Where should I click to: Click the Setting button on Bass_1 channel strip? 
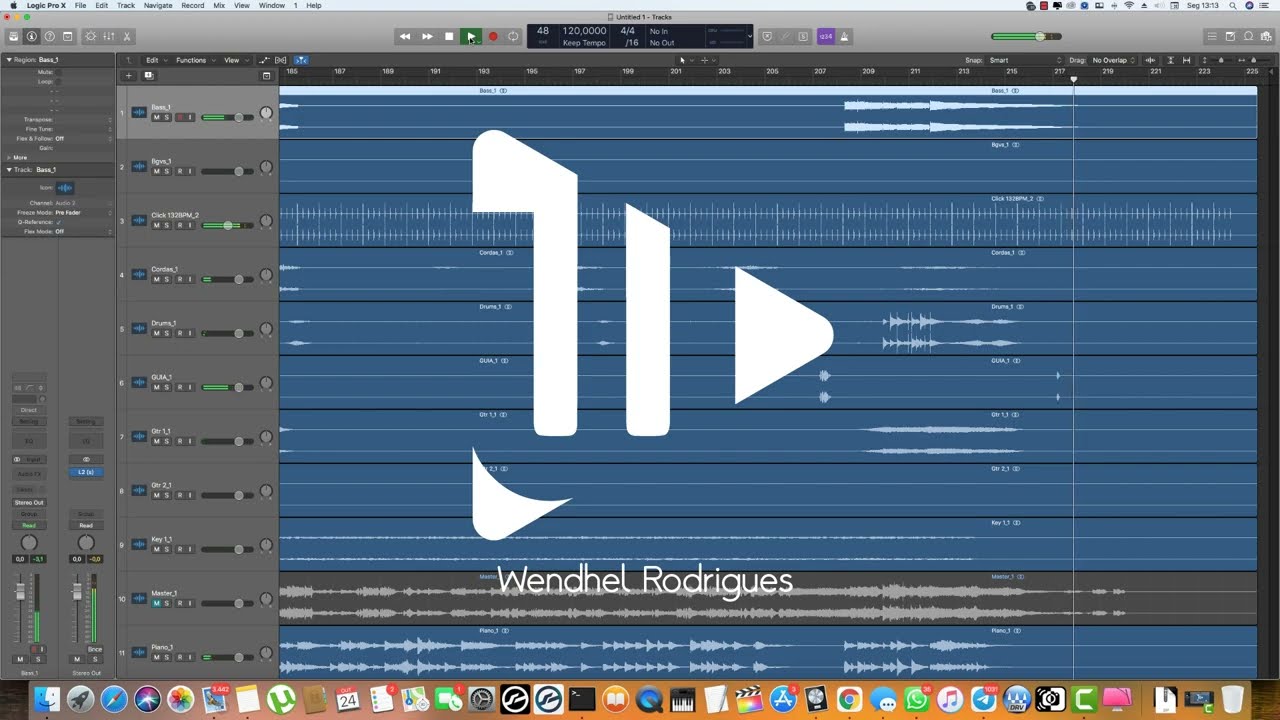point(29,422)
